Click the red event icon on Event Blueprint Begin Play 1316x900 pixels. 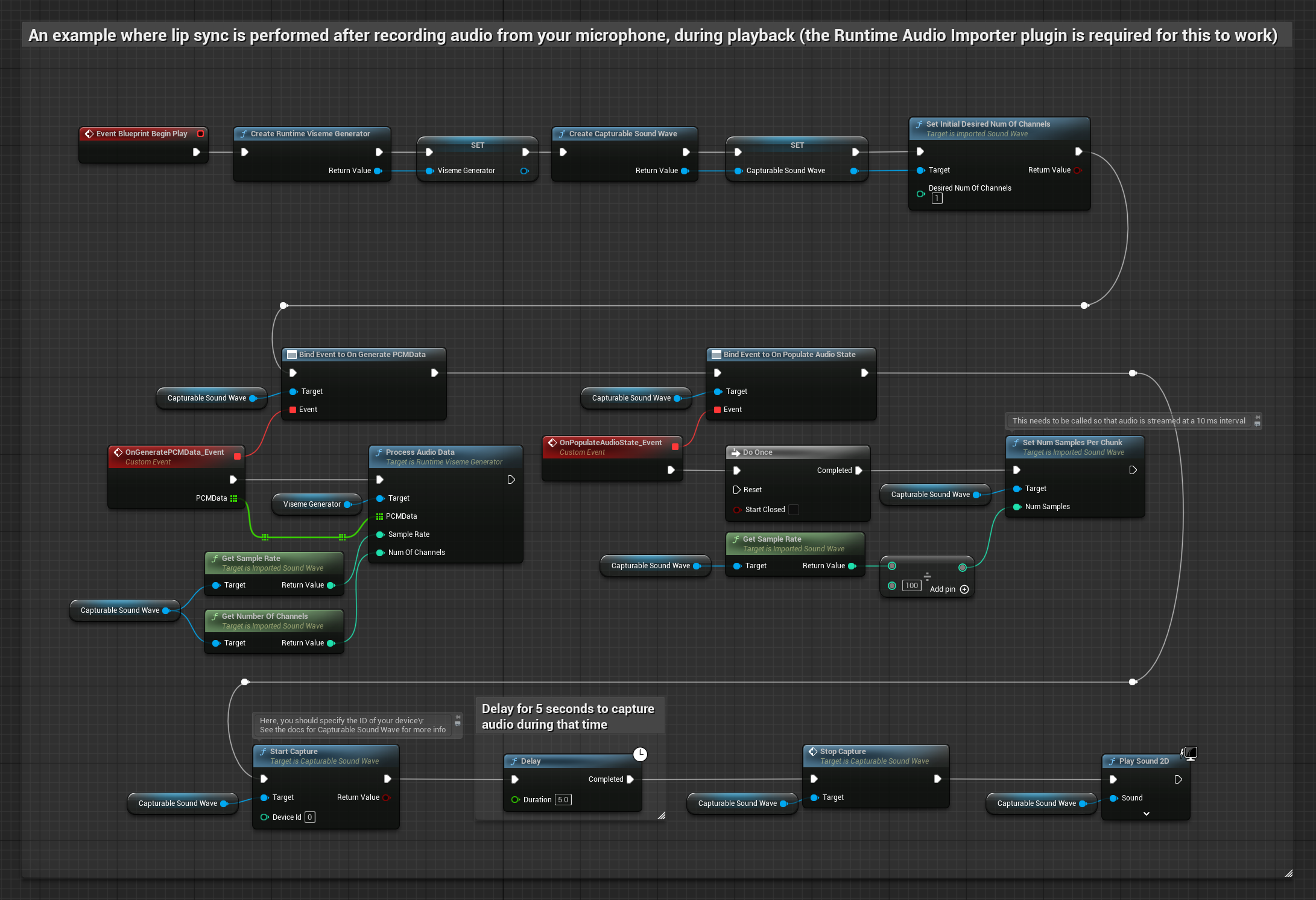(x=90, y=133)
